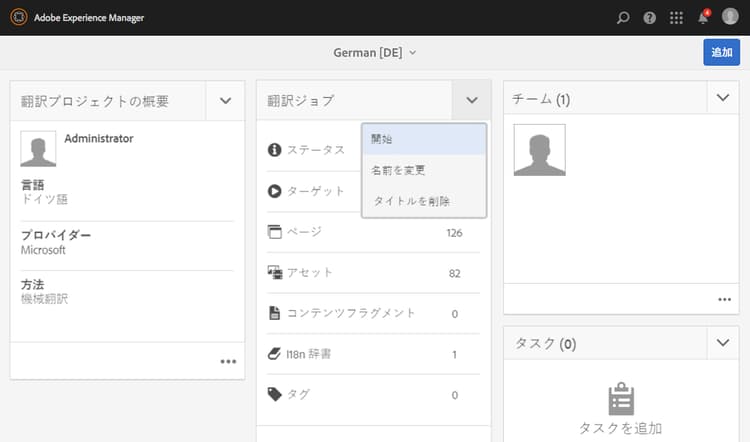This screenshot has width=750, height=442.
Task: Click the 翻訳ジョブ card title
Action: (x=300, y=100)
